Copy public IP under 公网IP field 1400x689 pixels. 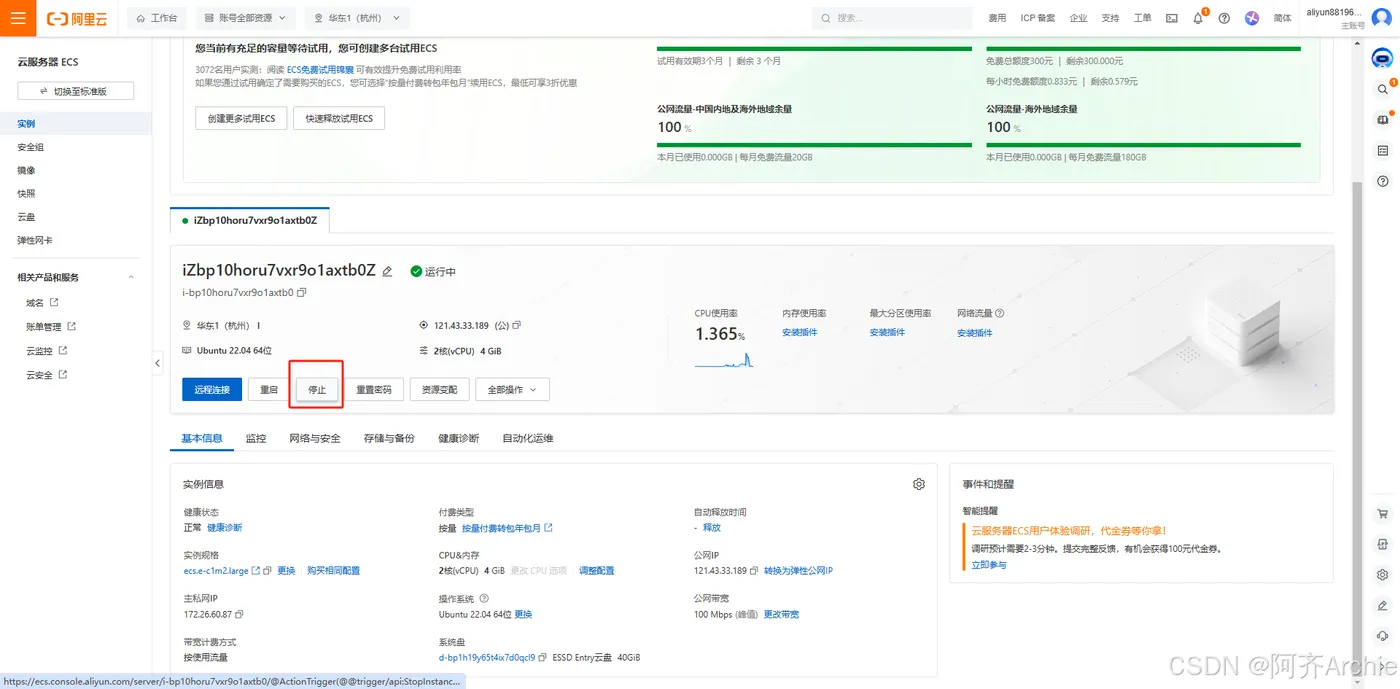[755, 570]
